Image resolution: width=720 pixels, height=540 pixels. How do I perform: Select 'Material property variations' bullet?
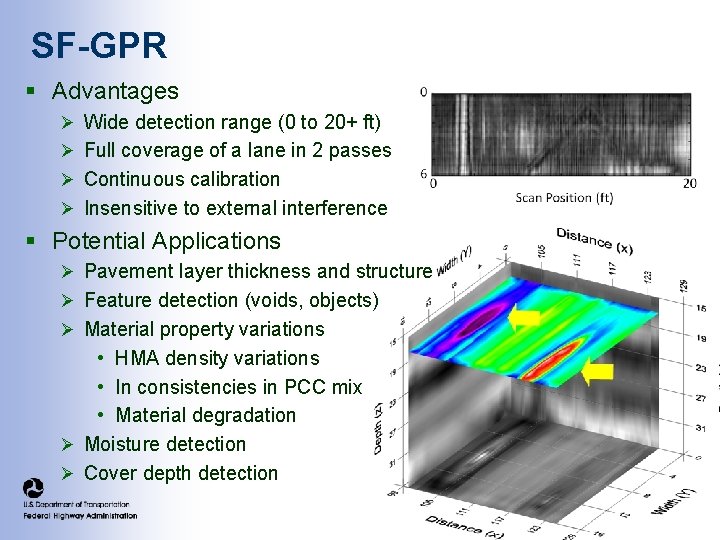[x=204, y=329]
